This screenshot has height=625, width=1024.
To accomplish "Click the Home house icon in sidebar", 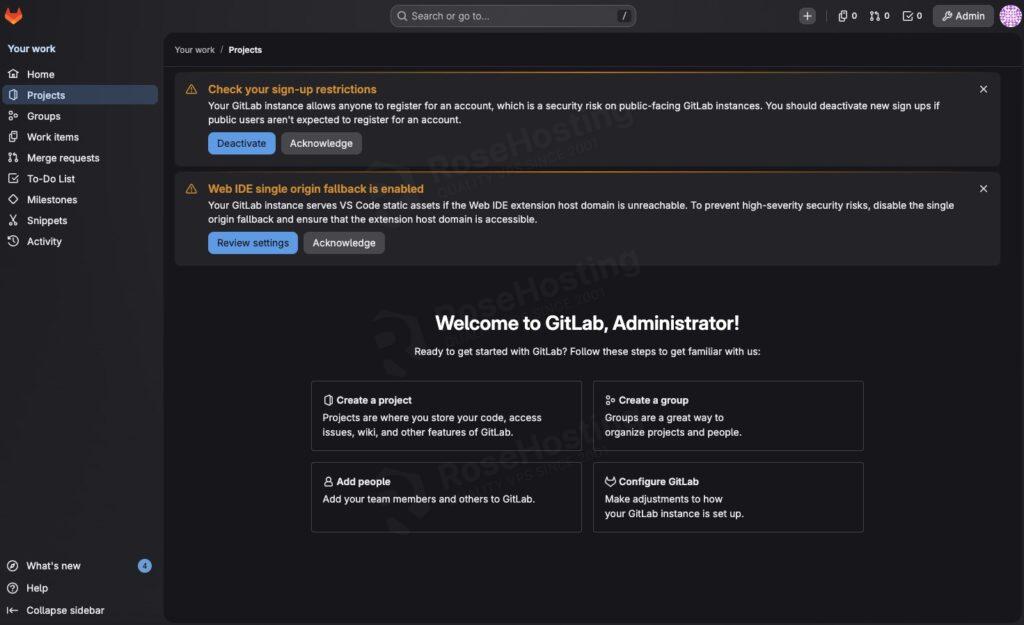I will tap(13, 74).
